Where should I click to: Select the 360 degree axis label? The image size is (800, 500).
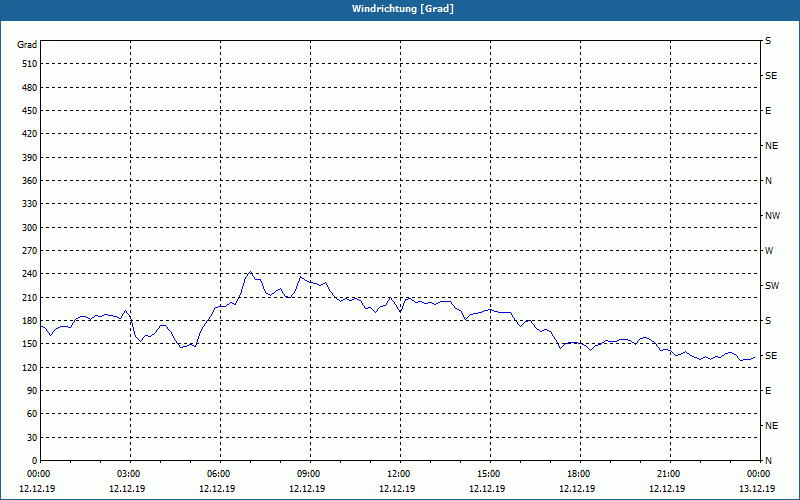[x=30, y=181]
